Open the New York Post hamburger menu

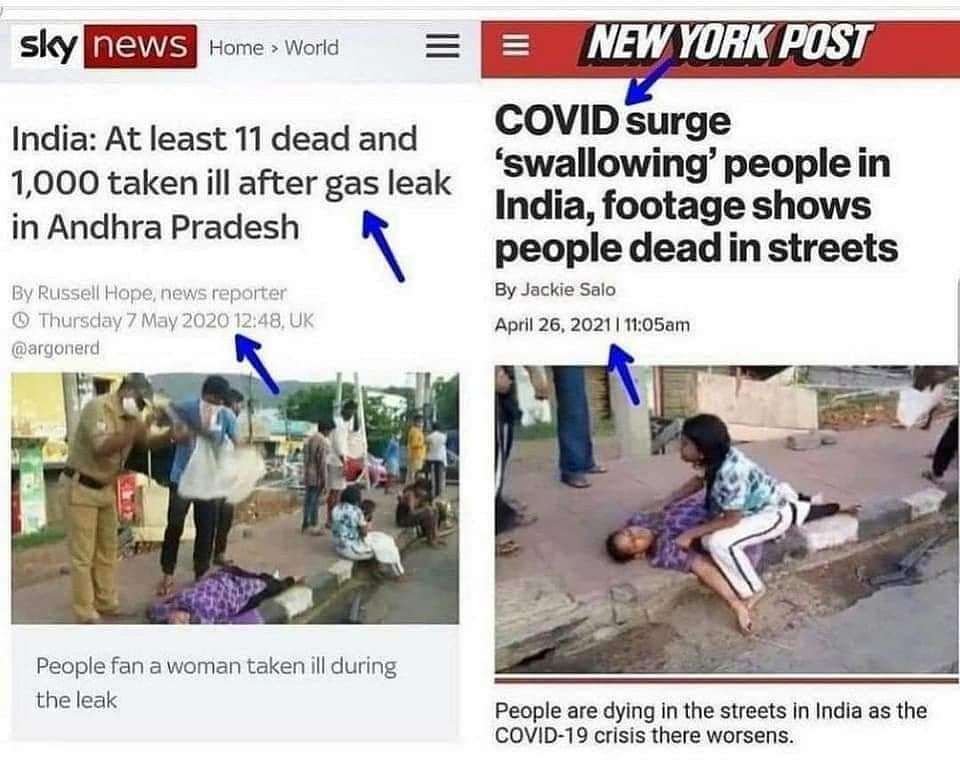coord(516,45)
